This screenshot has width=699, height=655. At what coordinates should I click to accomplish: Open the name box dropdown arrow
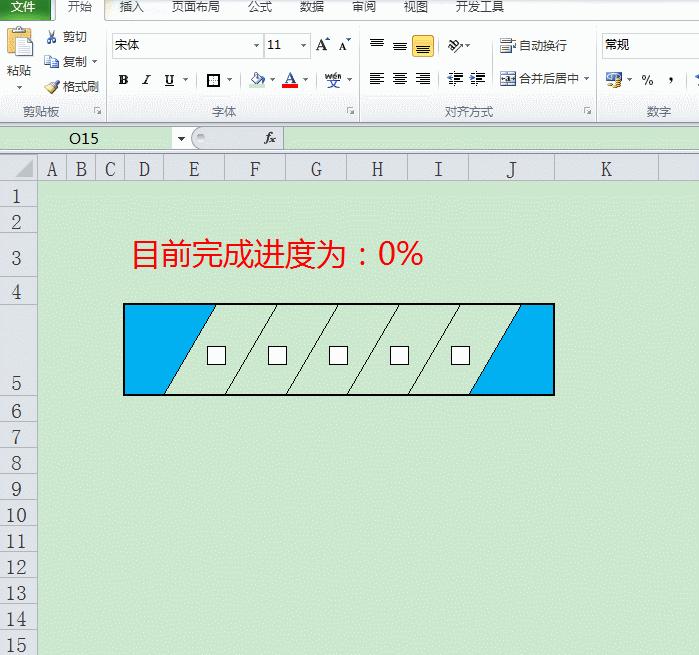[181, 139]
